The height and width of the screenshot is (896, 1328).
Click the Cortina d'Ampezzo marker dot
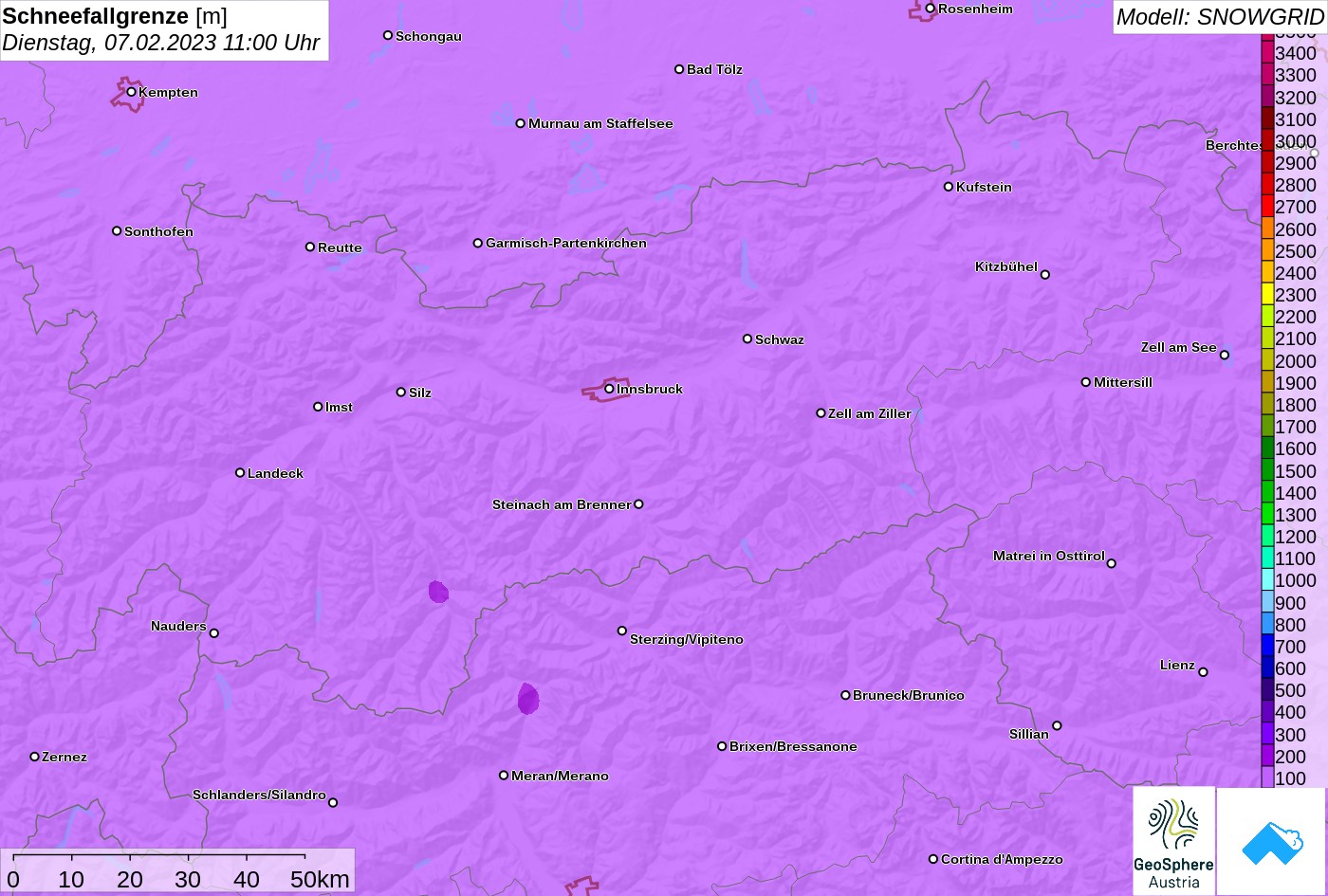(x=933, y=859)
